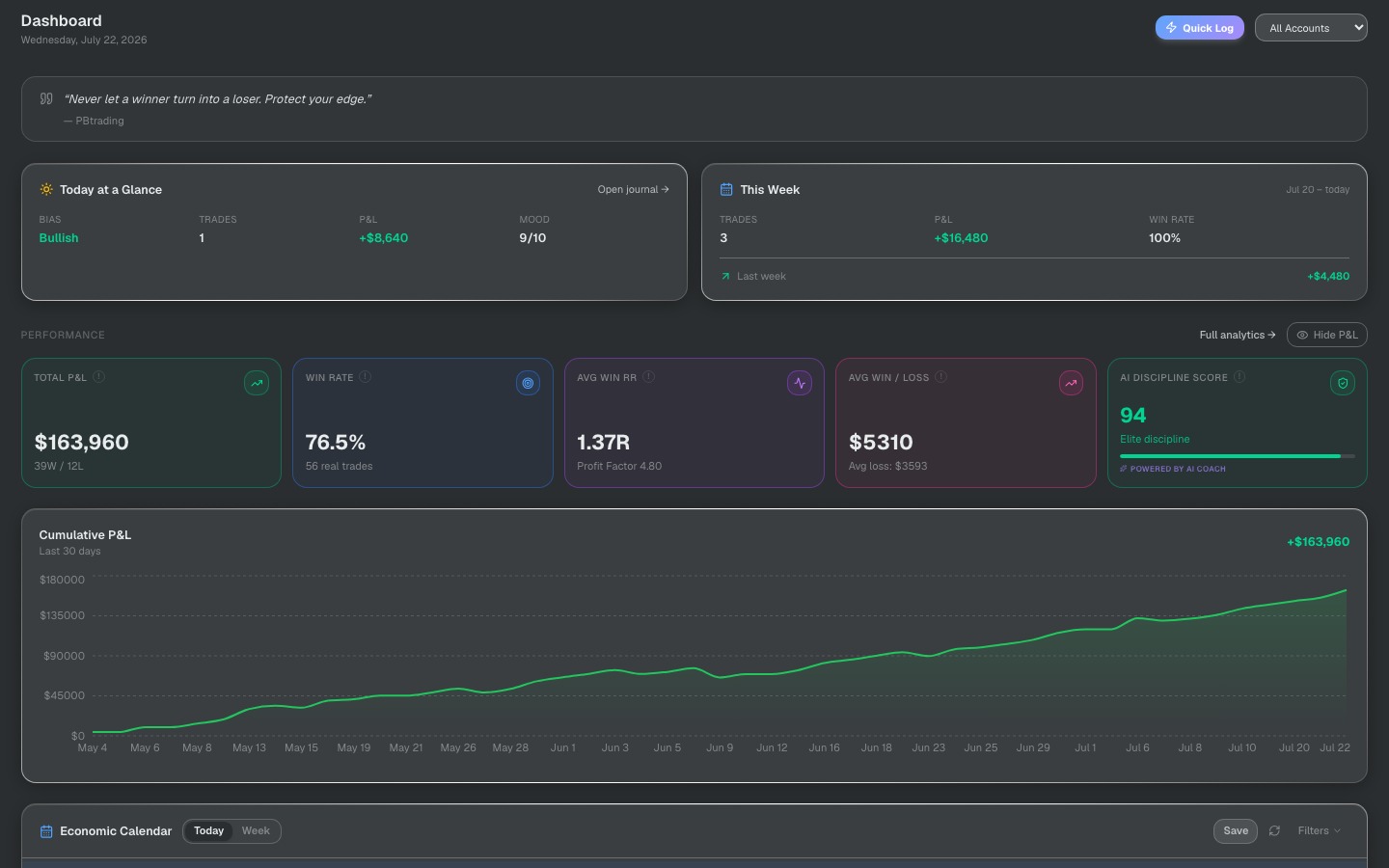The width and height of the screenshot is (1389, 868).
Task: Click the Avg Win / Loss chart icon
Action: [1071, 383]
